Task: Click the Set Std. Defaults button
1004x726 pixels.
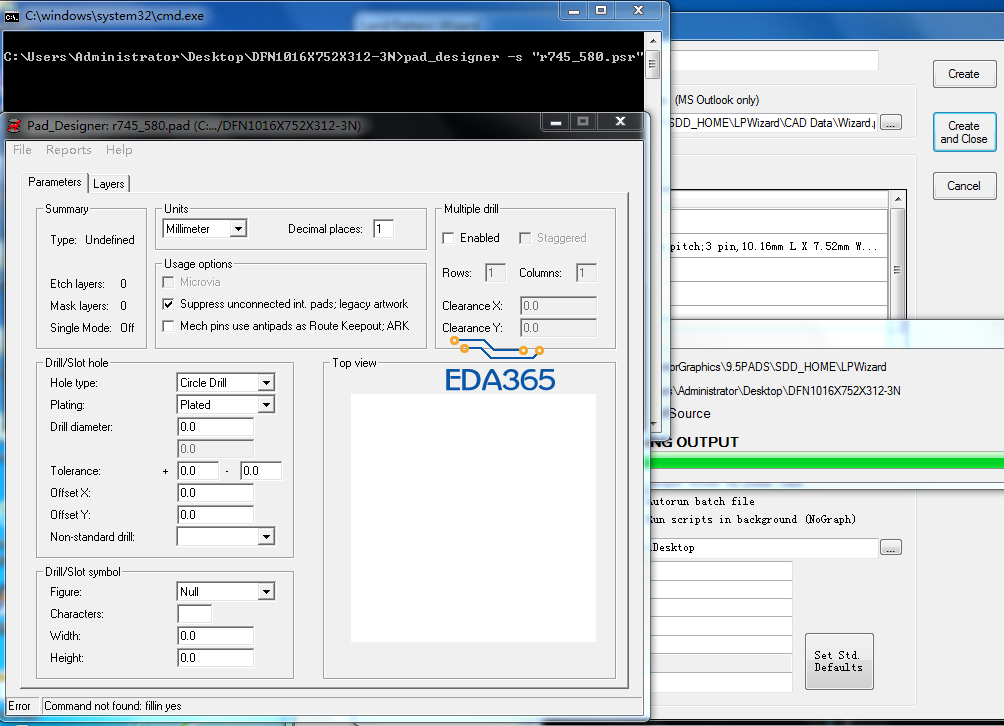Action: 839,661
